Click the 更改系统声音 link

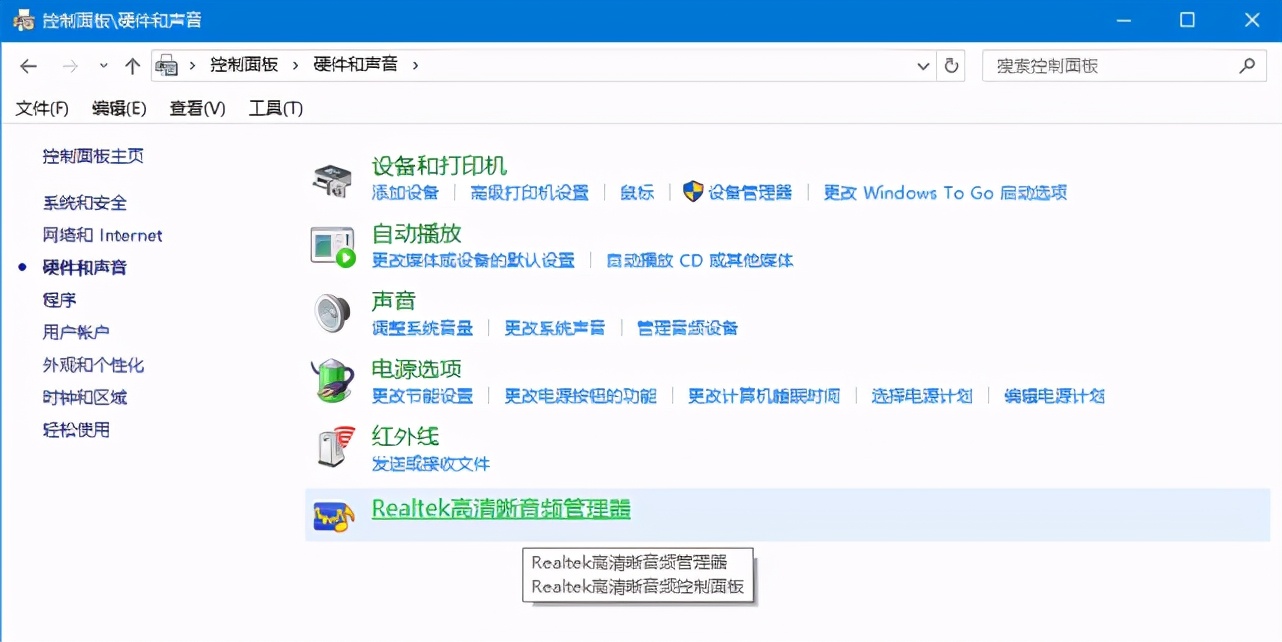pos(555,327)
